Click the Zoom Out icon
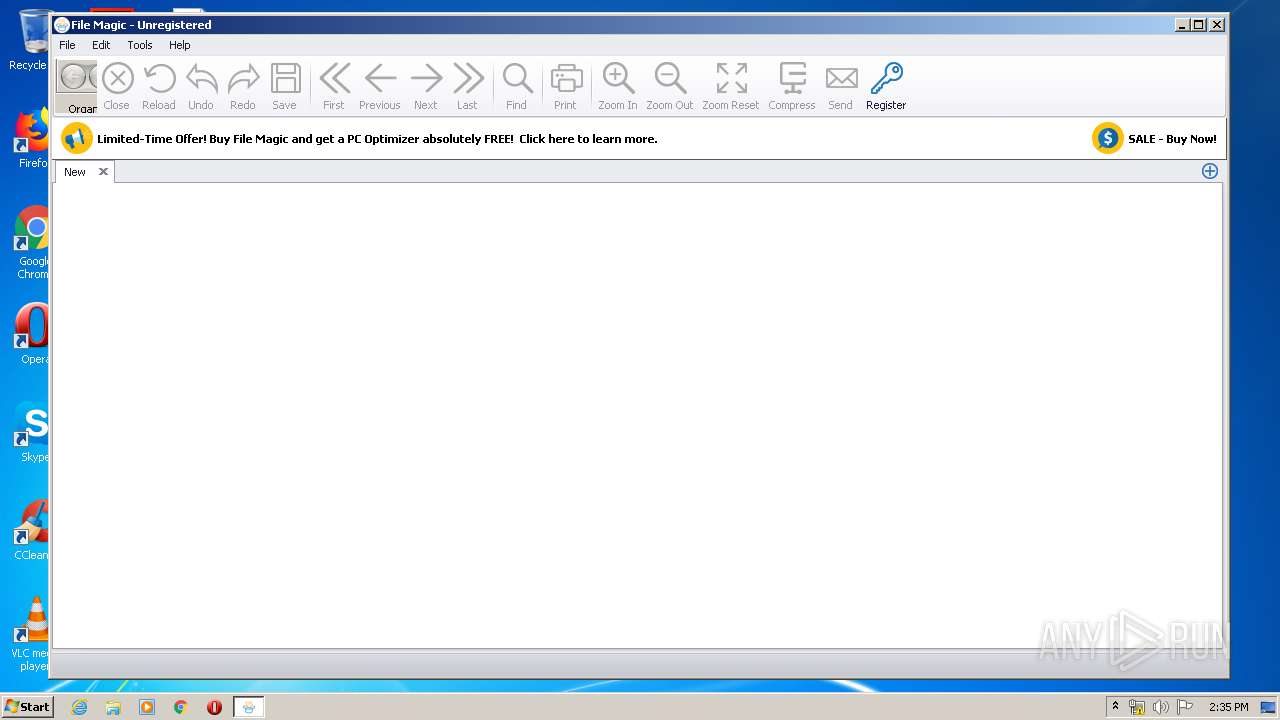 pos(670,78)
